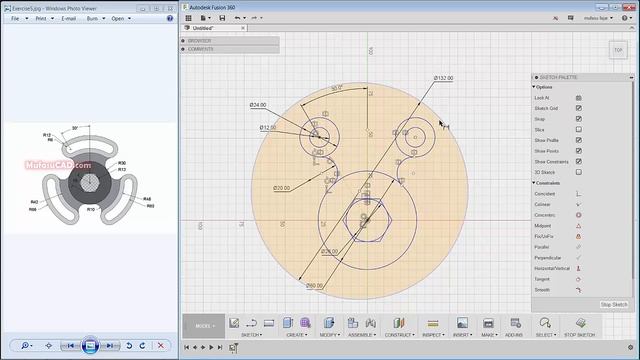Click the Stop Sketch toolbar icon

click(580, 323)
